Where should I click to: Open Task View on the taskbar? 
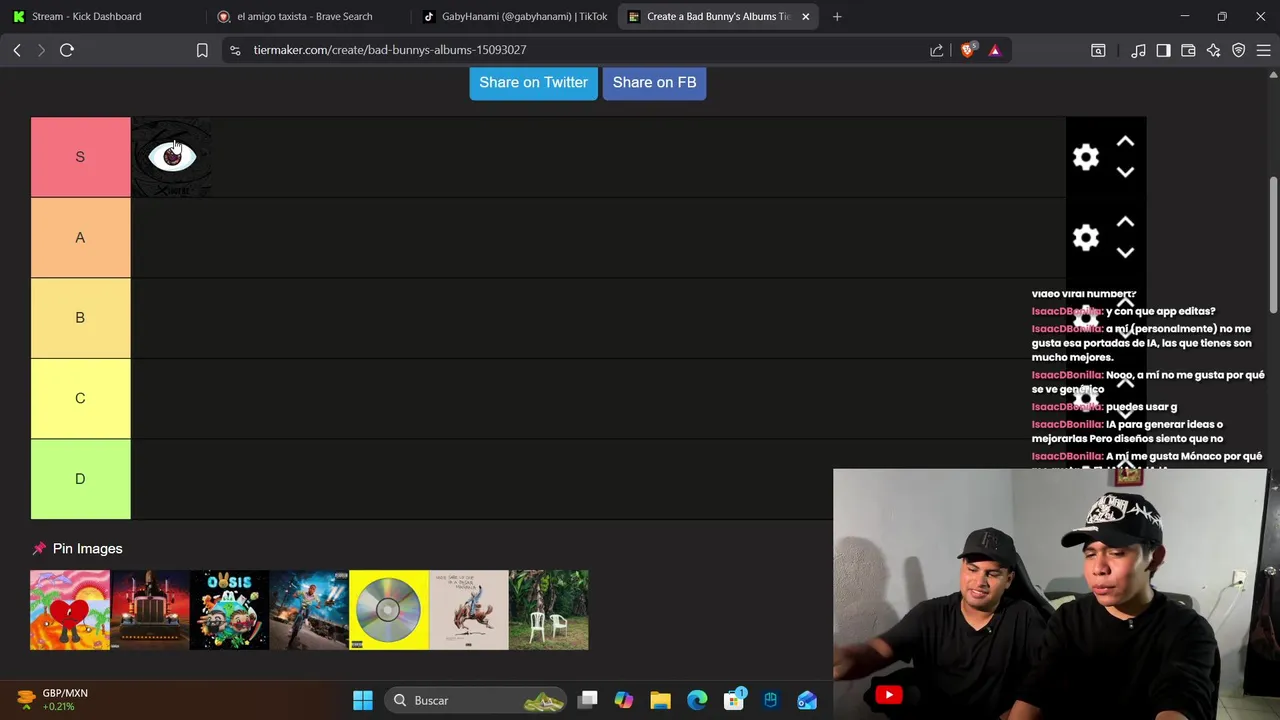tap(588, 700)
